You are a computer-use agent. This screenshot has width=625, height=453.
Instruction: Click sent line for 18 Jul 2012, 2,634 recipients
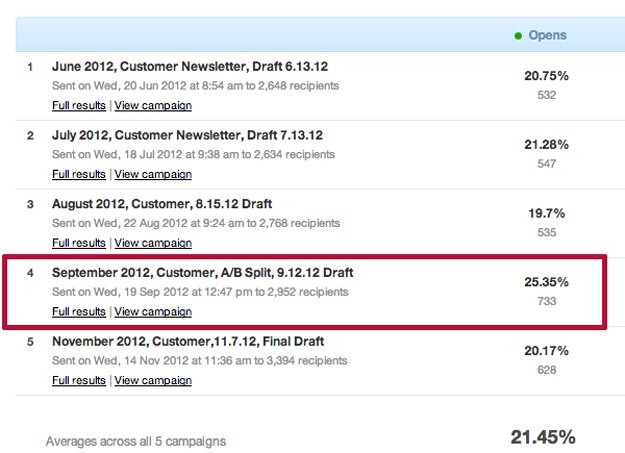pos(193,155)
